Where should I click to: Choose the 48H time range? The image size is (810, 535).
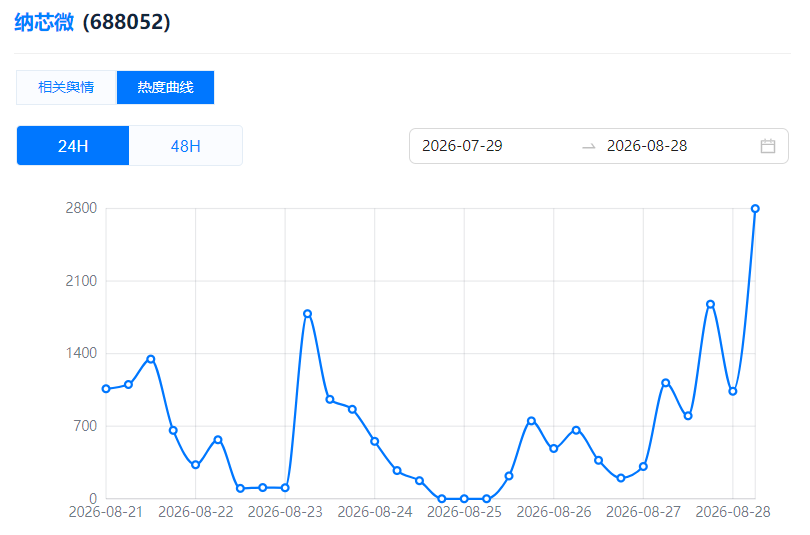coord(185,146)
